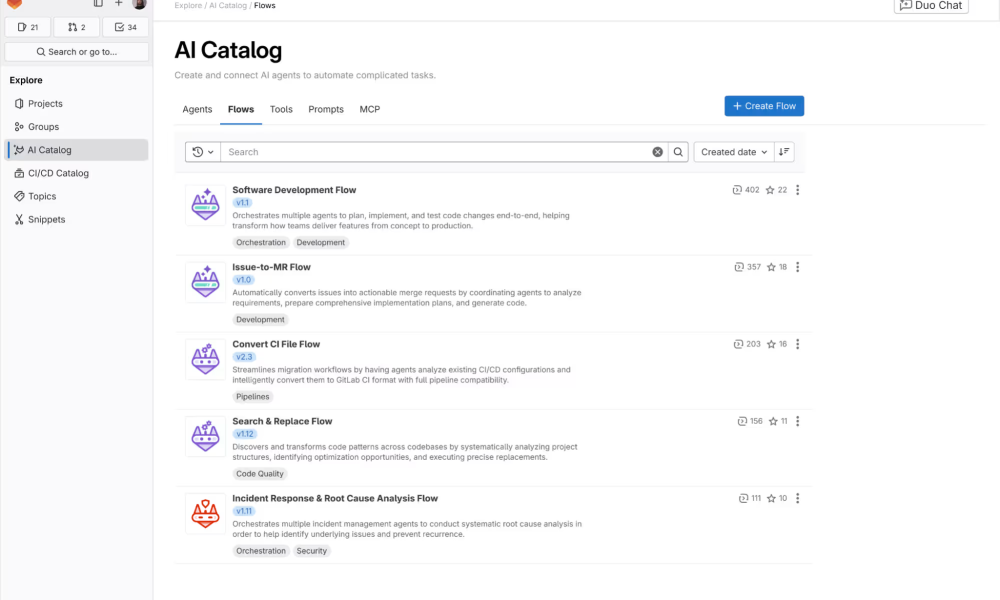This screenshot has height=600, width=1000.
Task: Click the Create Flow button
Action: pos(764,105)
